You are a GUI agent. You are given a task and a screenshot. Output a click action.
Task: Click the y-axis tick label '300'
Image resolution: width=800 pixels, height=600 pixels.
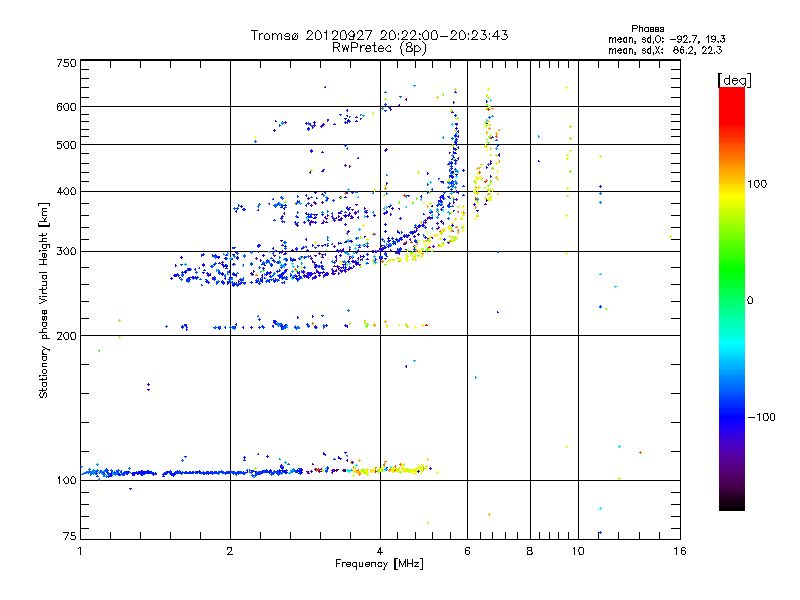tap(66, 252)
